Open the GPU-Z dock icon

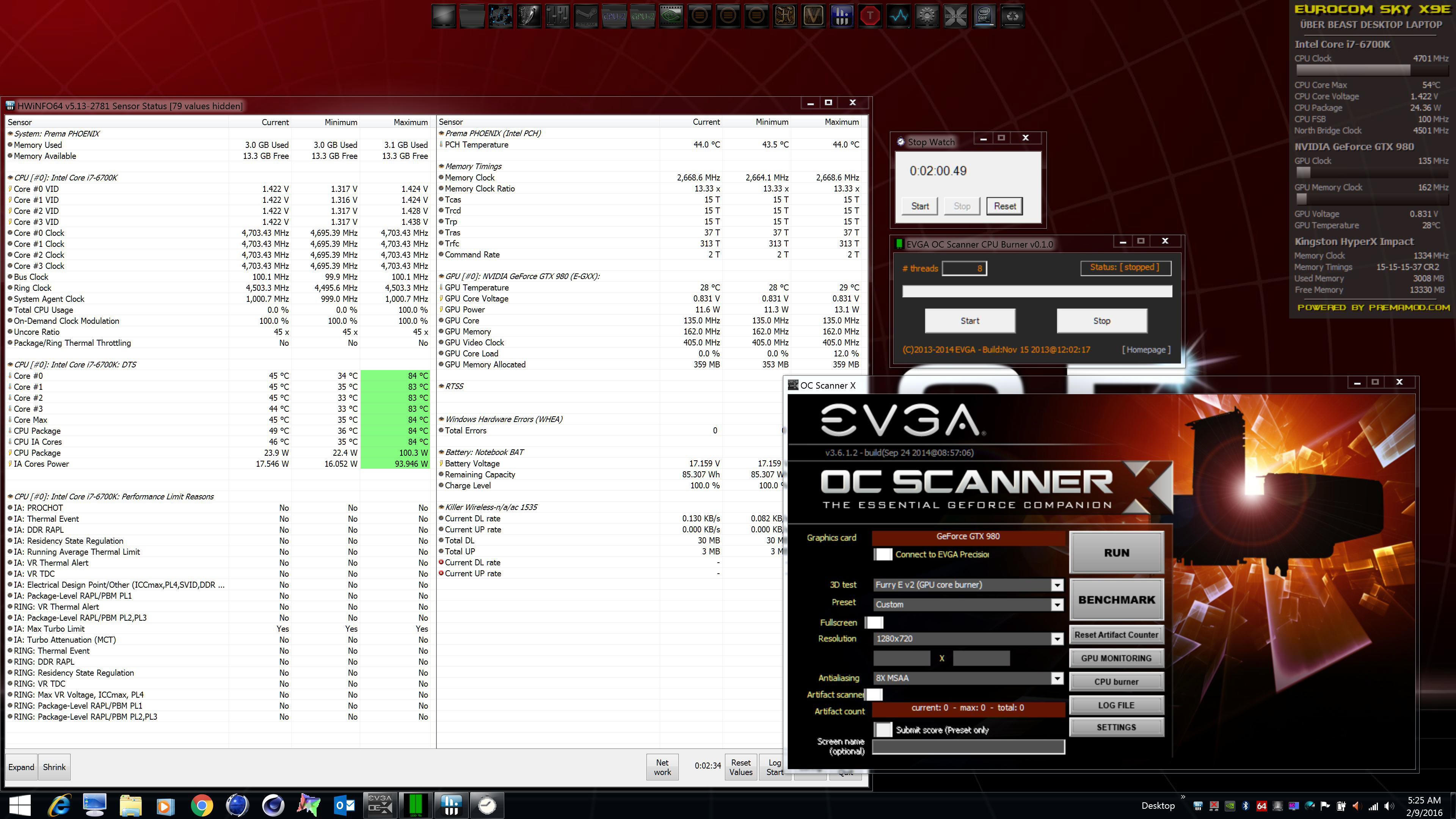click(x=643, y=16)
